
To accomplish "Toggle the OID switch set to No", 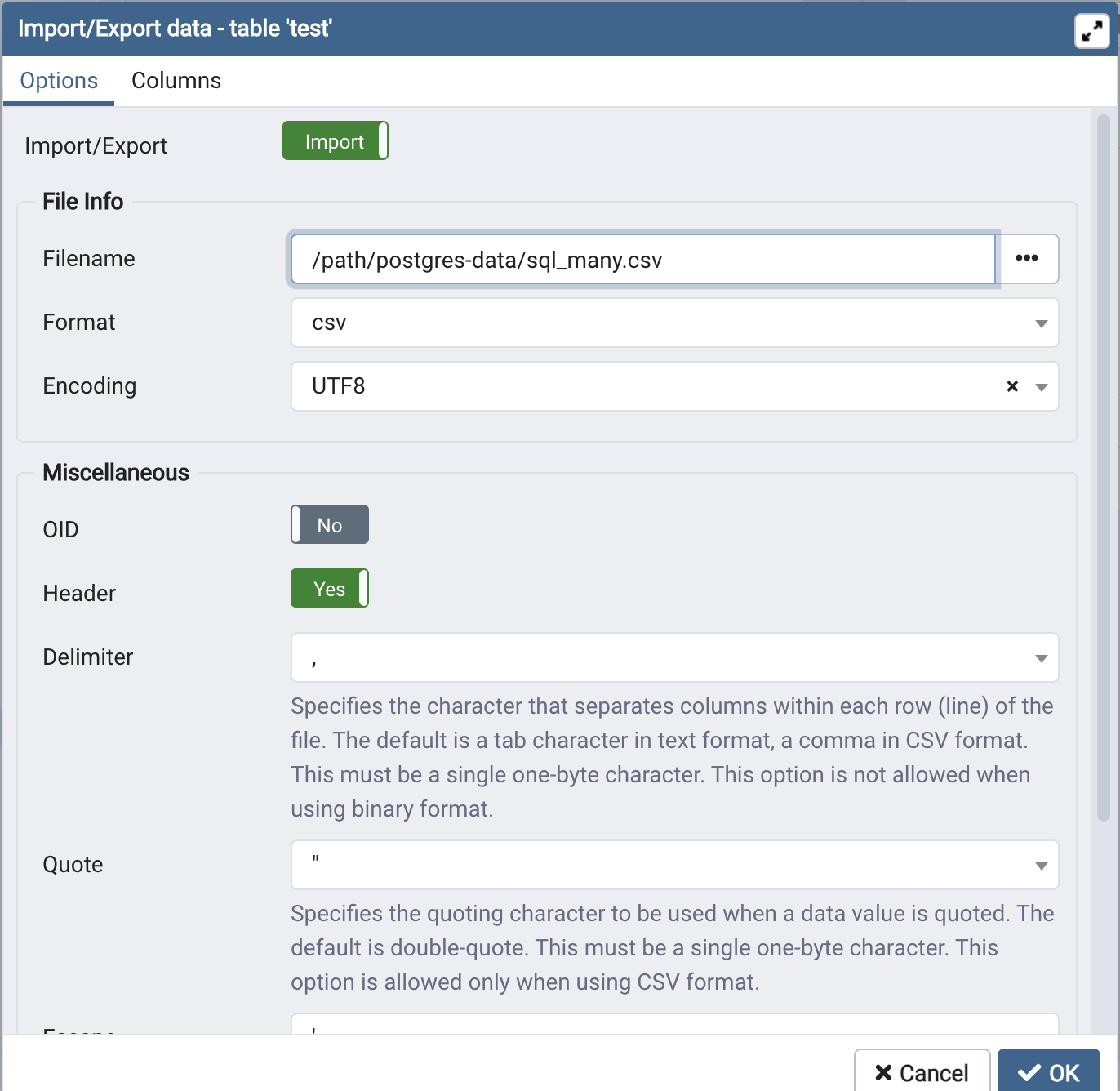I will coord(330,524).
